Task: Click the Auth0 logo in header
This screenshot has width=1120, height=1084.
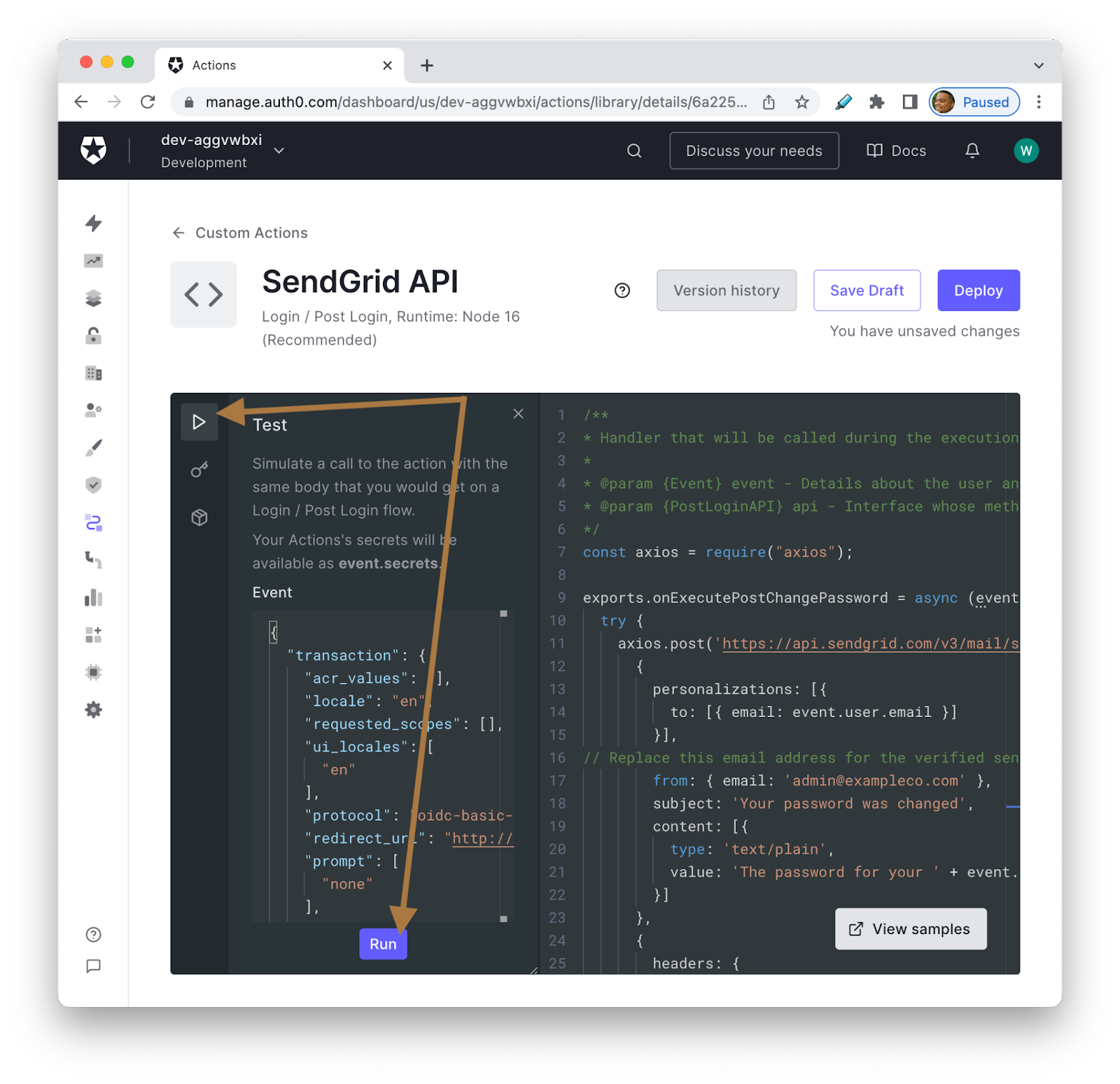Action: pos(93,150)
